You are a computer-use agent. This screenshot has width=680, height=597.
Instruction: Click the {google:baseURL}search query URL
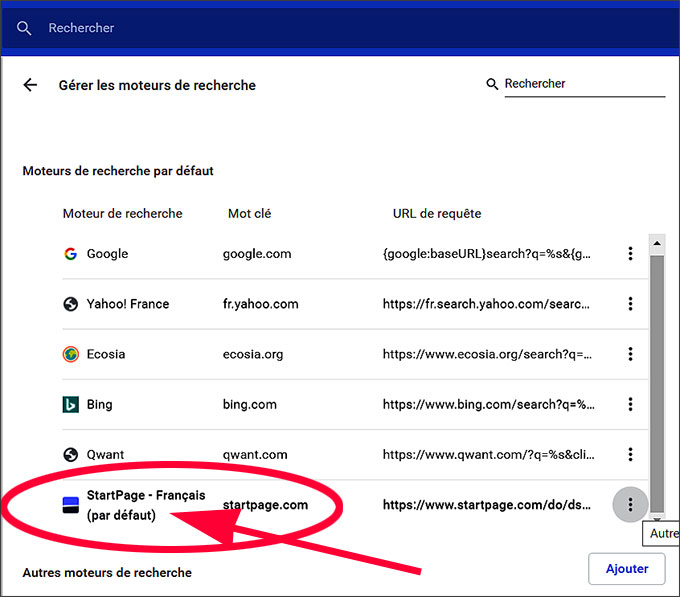pos(487,254)
